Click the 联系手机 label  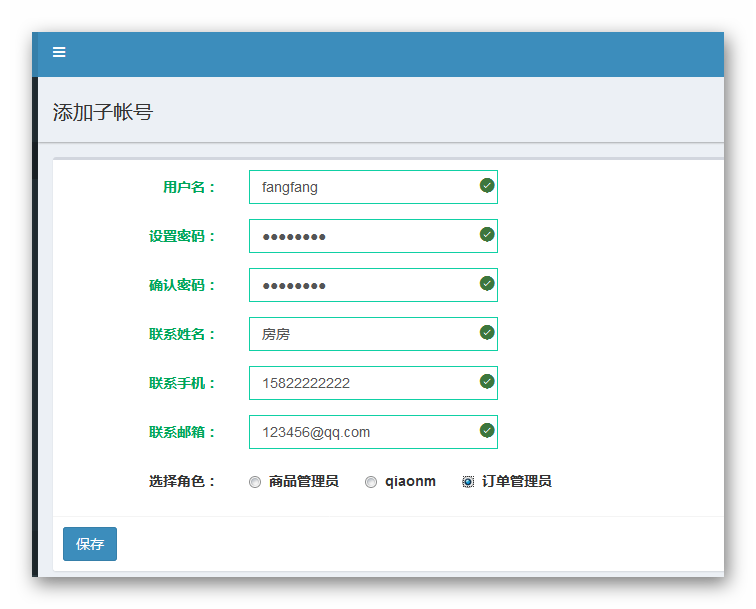pyautogui.click(x=182, y=383)
